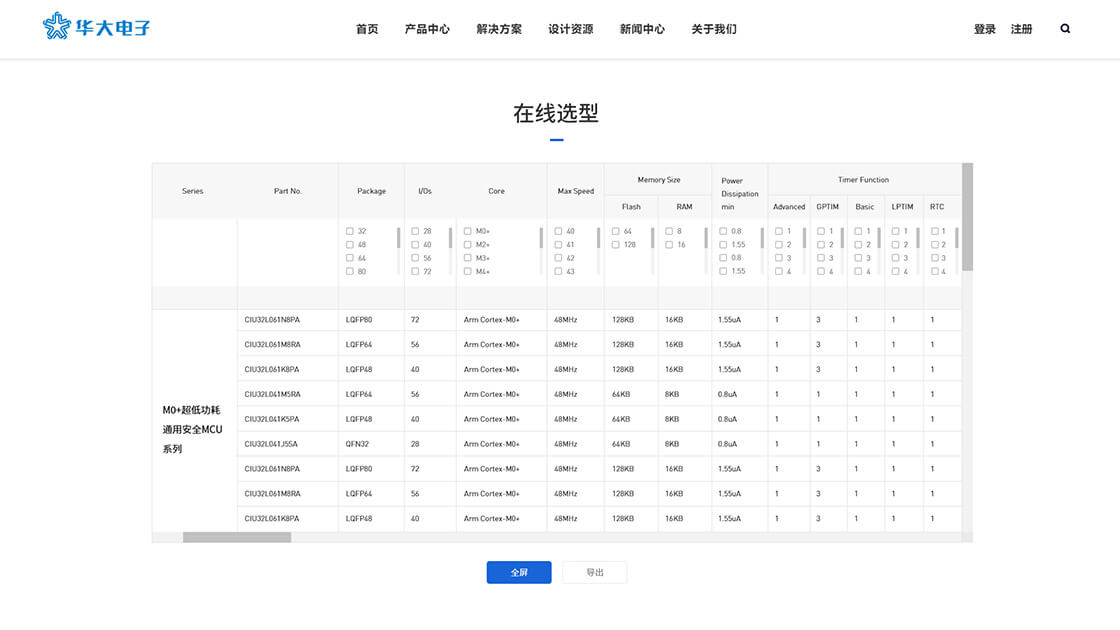Screen dimensions: 1120x630
Task: Check the Package filter option 32
Action: coord(350,231)
